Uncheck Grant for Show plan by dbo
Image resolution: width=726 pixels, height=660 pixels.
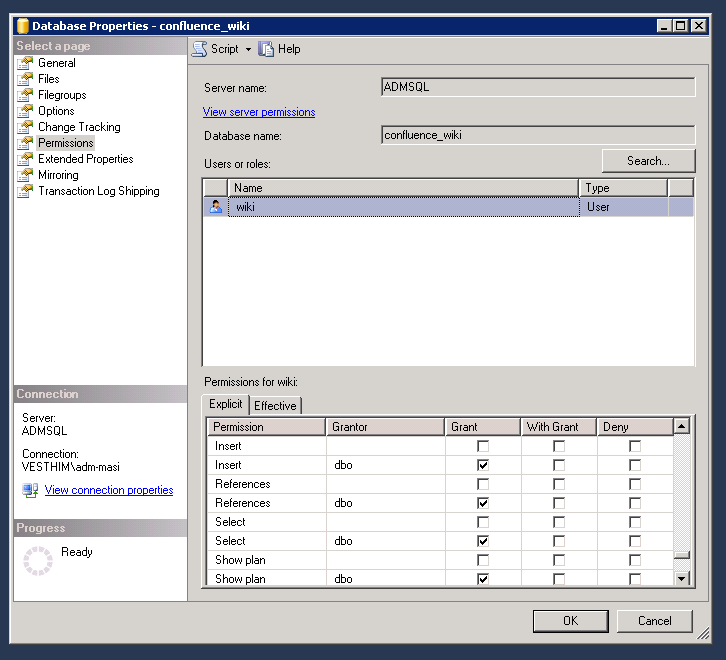[x=483, y=579]
